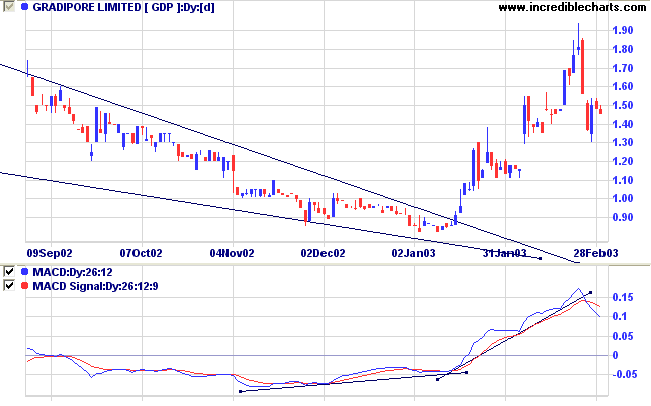Screen dimensions: 651x406
Task: Click the 0.90 price axis label
Action: tap(623, 217)
